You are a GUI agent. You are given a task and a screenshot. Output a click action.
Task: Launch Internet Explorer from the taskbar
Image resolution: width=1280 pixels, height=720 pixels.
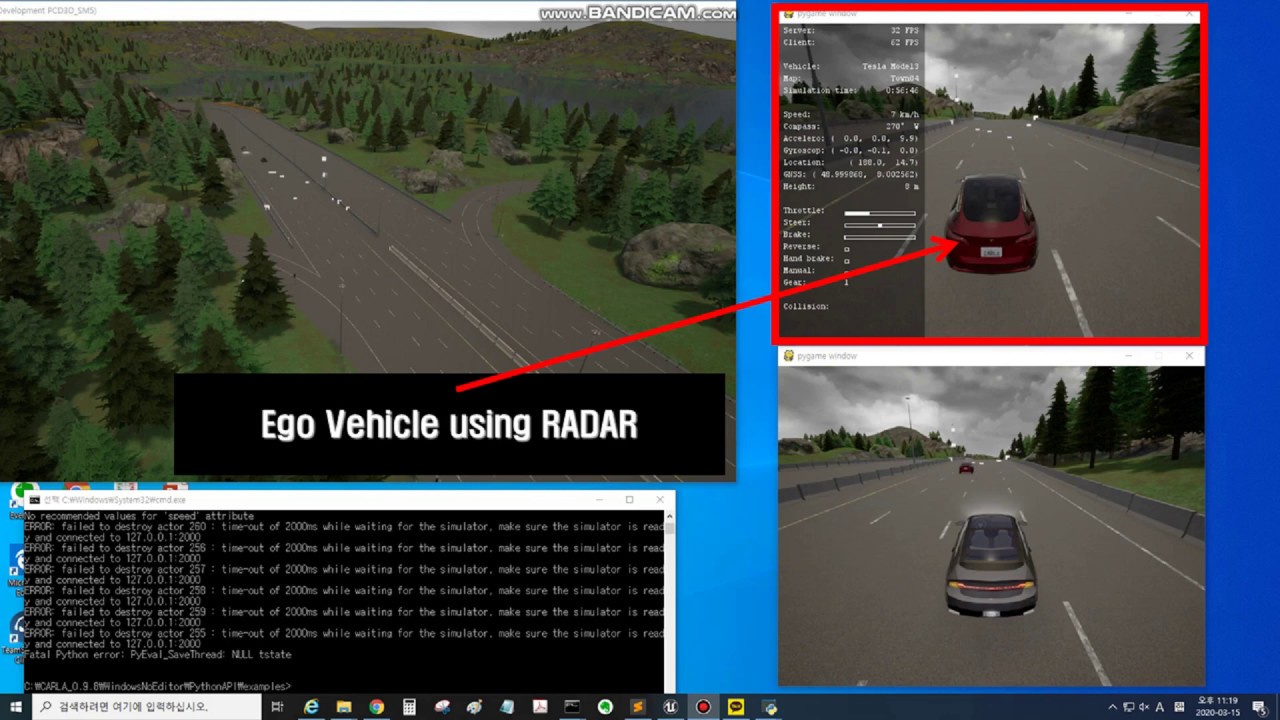point(311,707)
